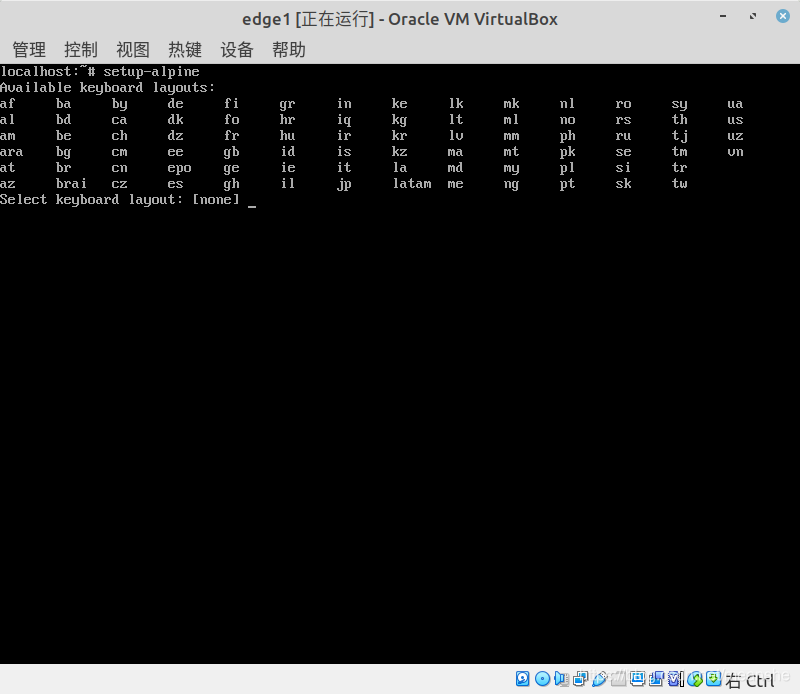800x694 pixels.
Task: Click the 'mk' keyboard layout entry
Action: click(x=511, y=104)
